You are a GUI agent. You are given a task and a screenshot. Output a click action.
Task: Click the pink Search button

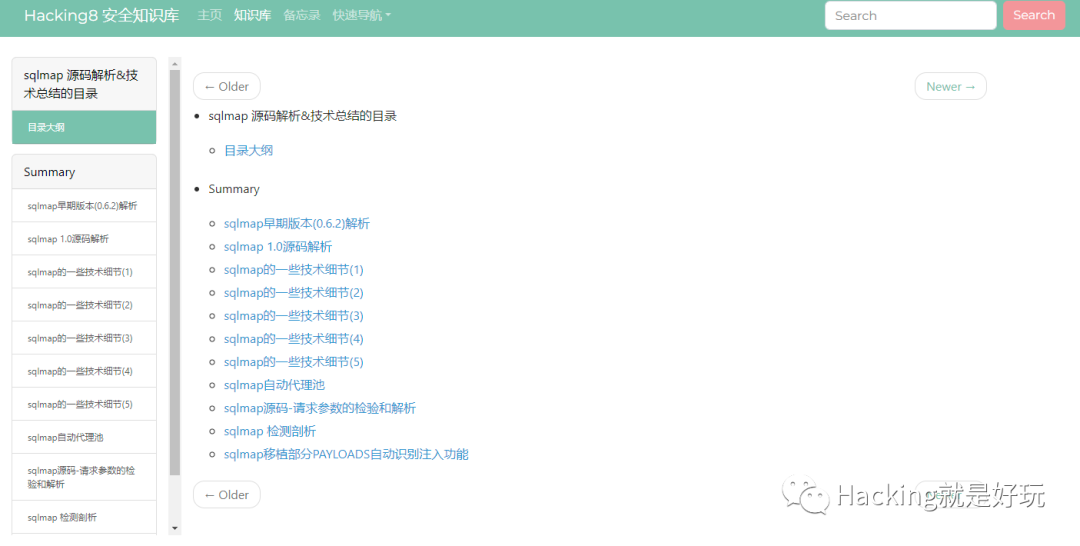(1034, 15)
